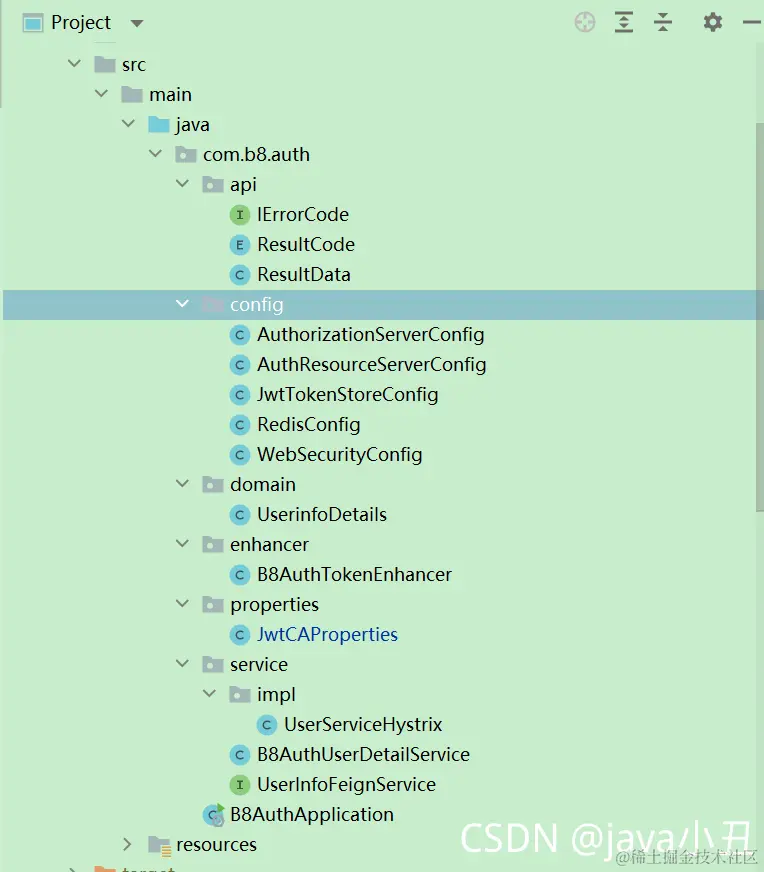This screenshot has height=872, width=764.
Task: Click the class icon beside ResultData
Action: 240,275
